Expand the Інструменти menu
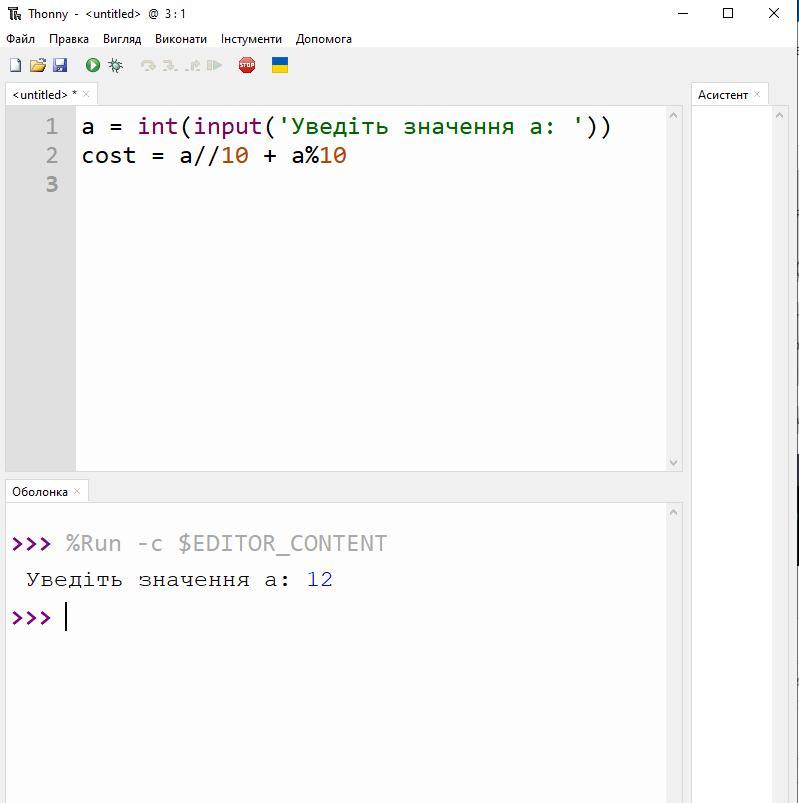 click(x=251, y=39)
